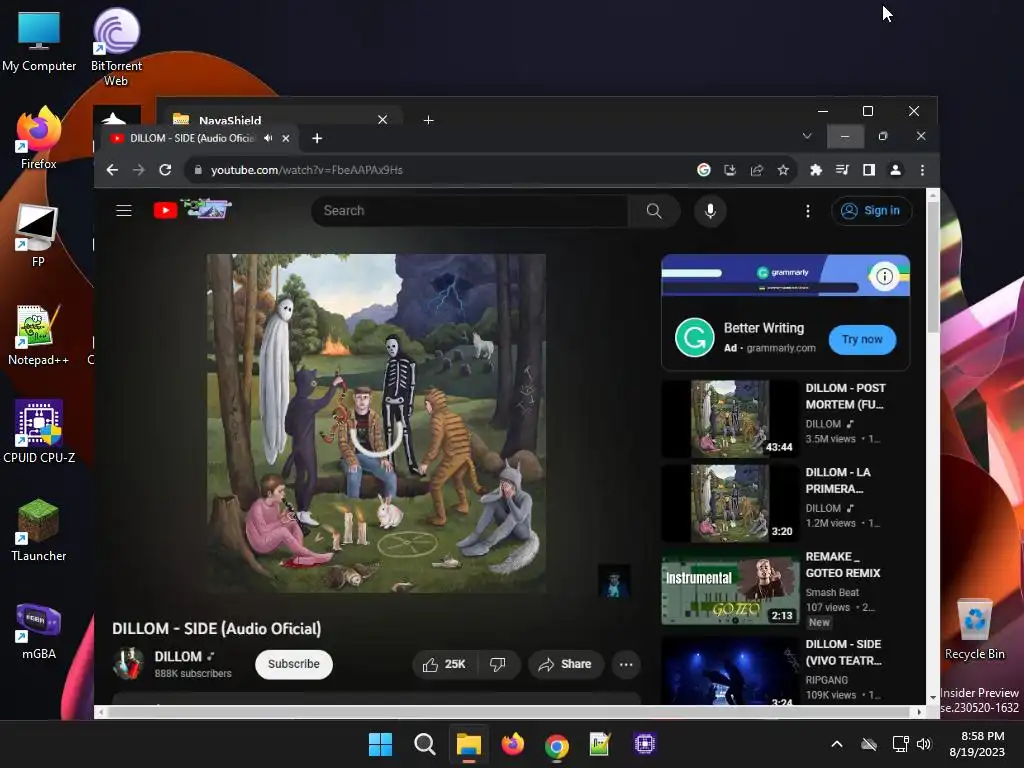1024x768 pixels.
Task: Go back with the Chrome back arrow
Action: click(x=112, y=170)
